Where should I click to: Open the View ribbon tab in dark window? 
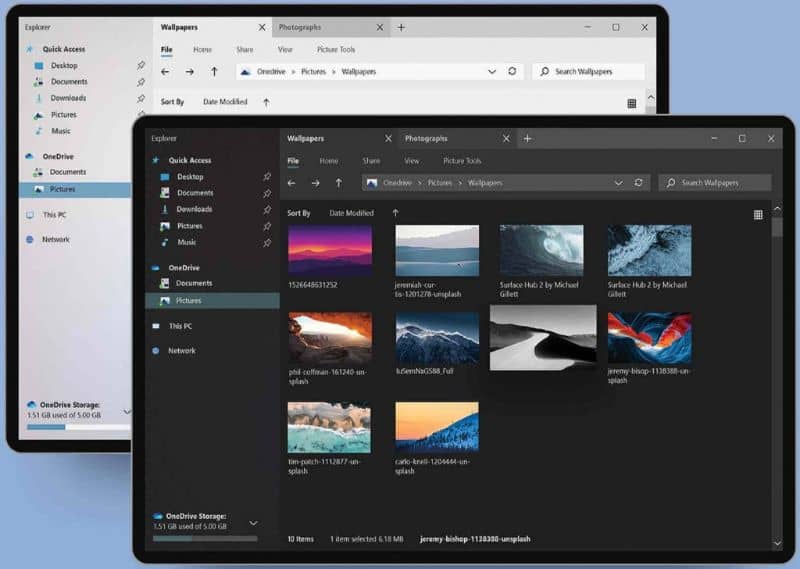point(411,161)
